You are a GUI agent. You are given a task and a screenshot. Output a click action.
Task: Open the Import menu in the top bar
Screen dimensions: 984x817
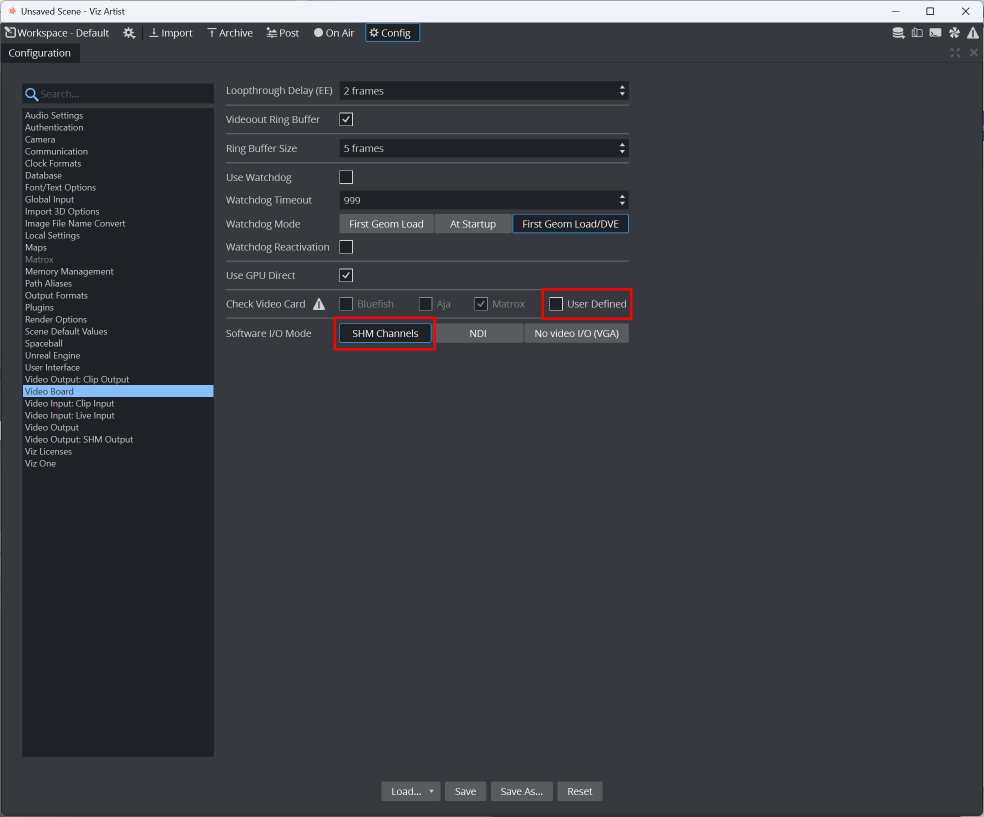click(x=171, y=33)
